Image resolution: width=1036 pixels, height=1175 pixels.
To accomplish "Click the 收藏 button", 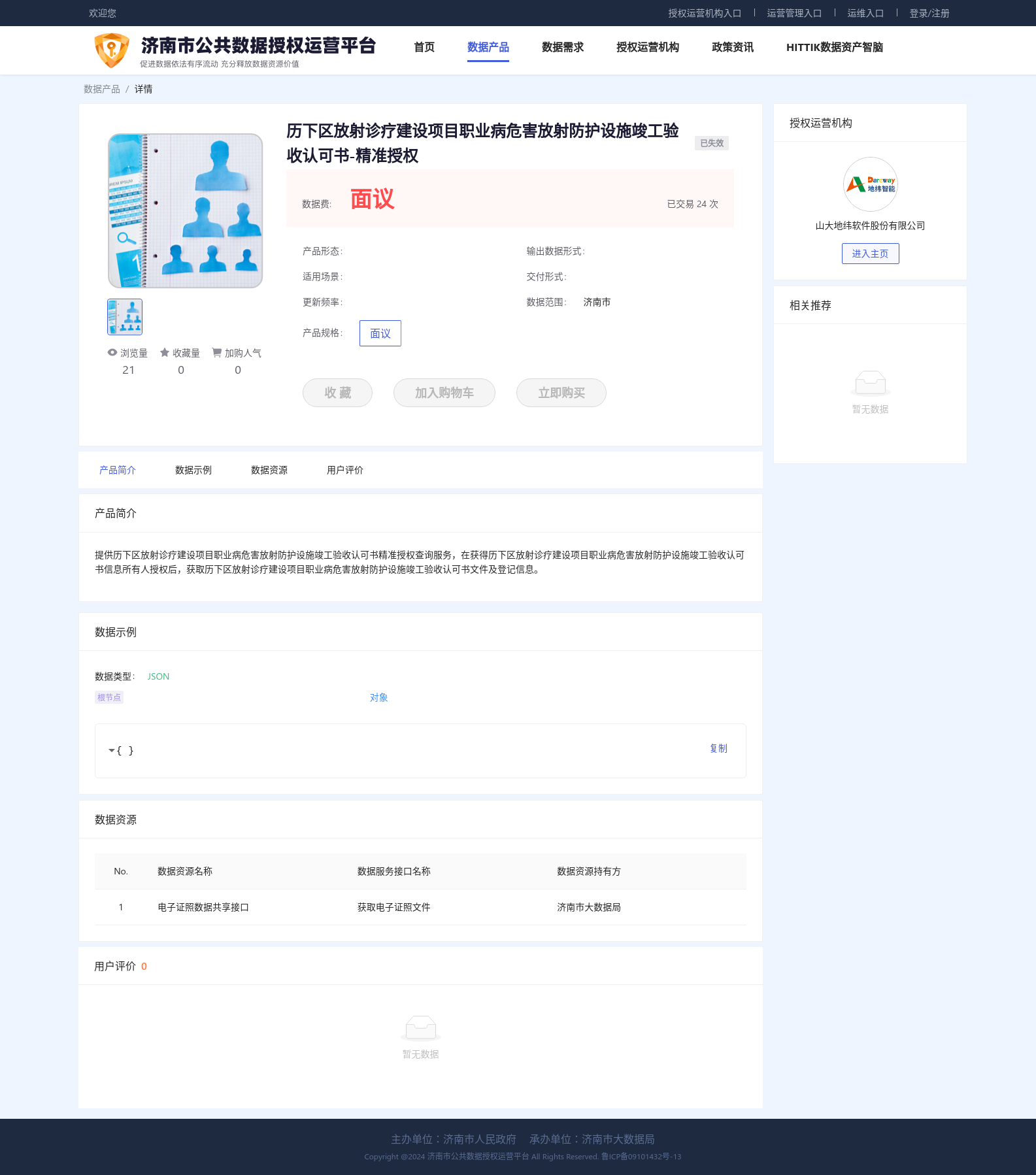I will pyautogui.click(x=337, y=393).
